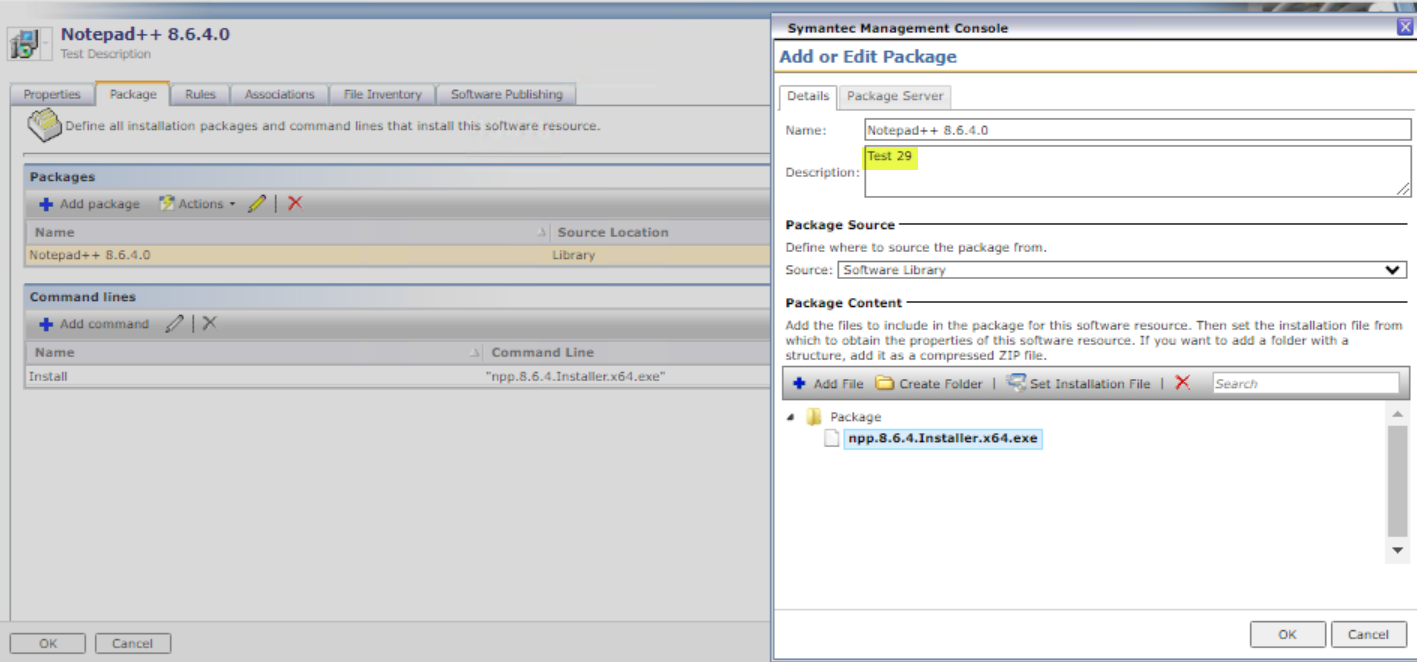Viewport: 1417px width, 662px height.
Task: Click the Create Folder icon
Action: click(x=884, y=384)
